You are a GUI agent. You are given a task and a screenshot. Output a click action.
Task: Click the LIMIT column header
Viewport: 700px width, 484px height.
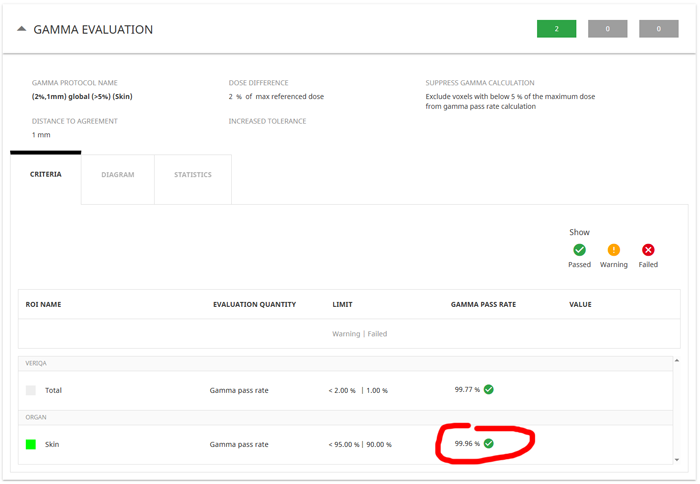[x=342, y=305]
